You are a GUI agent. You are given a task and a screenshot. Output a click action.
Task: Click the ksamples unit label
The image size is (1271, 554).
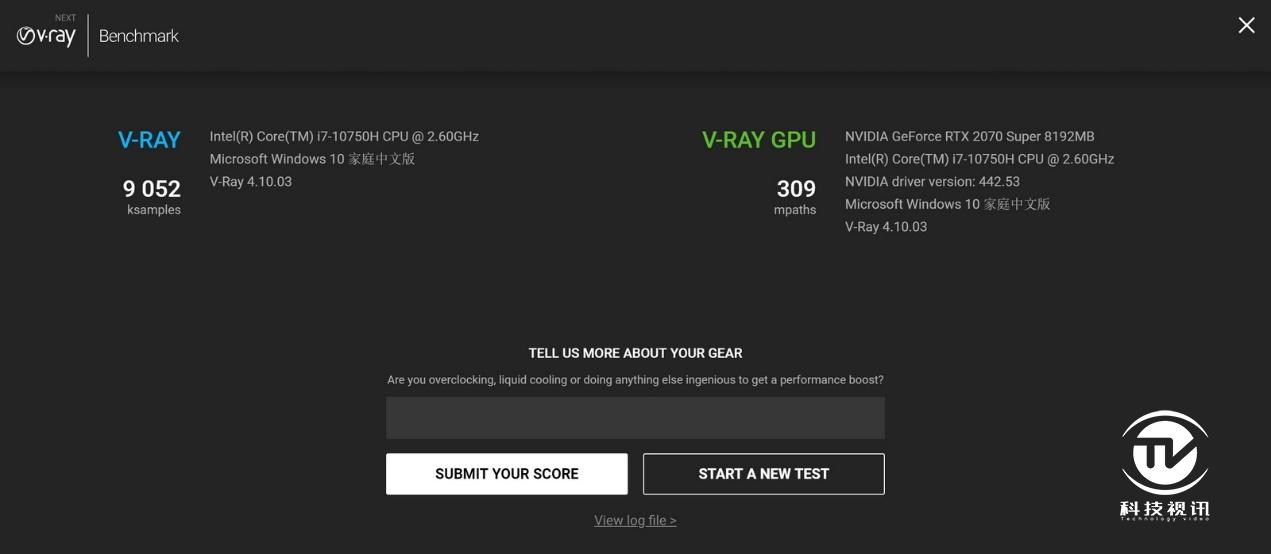[154, 210]
